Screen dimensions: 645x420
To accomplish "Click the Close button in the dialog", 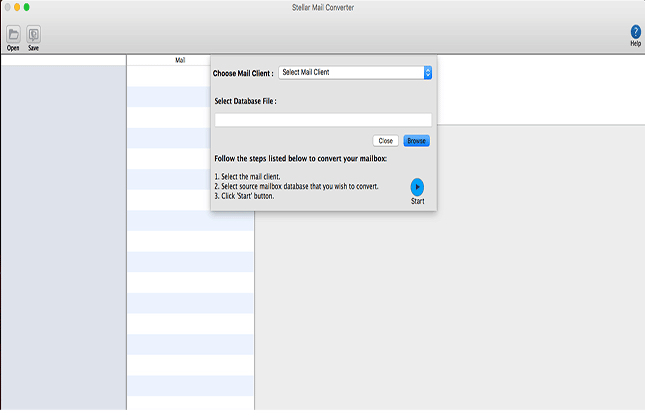I will pos(385,141).
